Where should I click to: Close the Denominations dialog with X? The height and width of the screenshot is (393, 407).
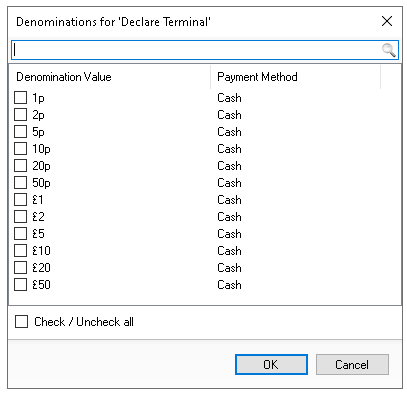click(387, 21)
